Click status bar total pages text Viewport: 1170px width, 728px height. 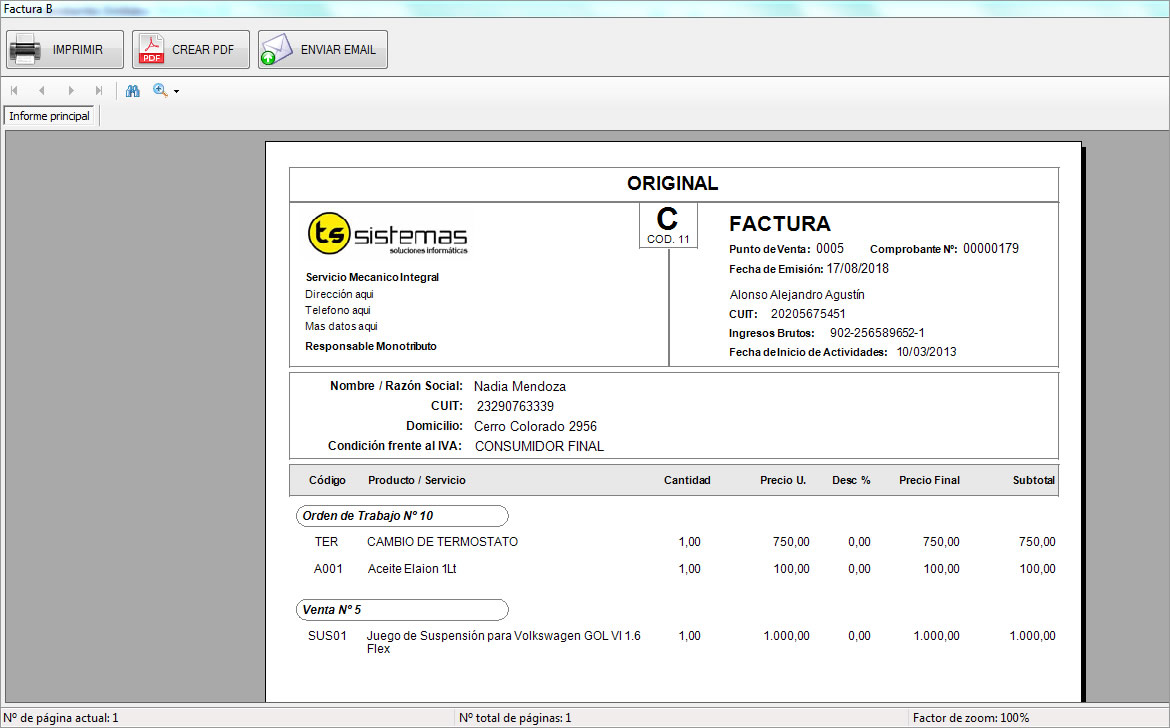coord(515,718)
